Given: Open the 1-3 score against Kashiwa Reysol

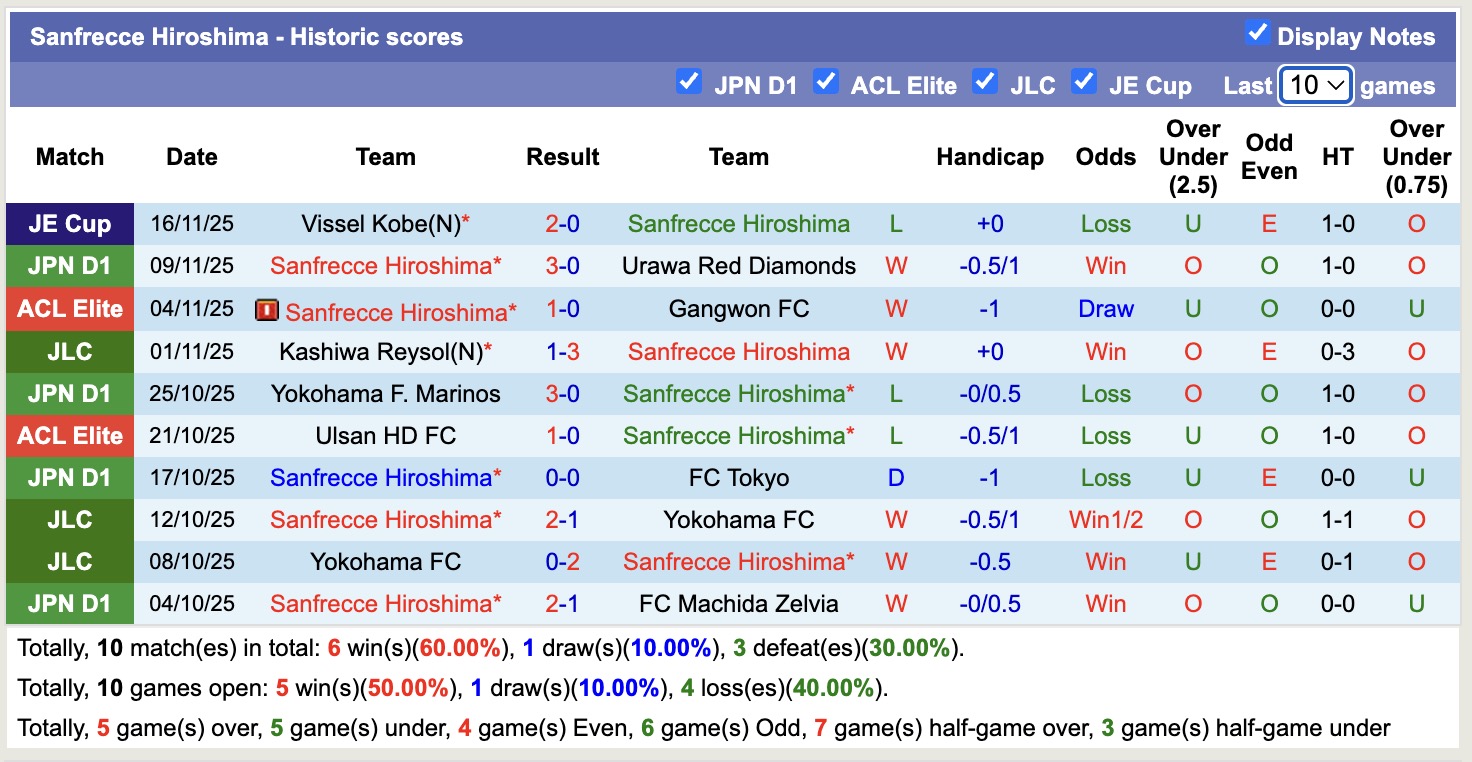Looking at the screenshot, I should pos(562,352).
